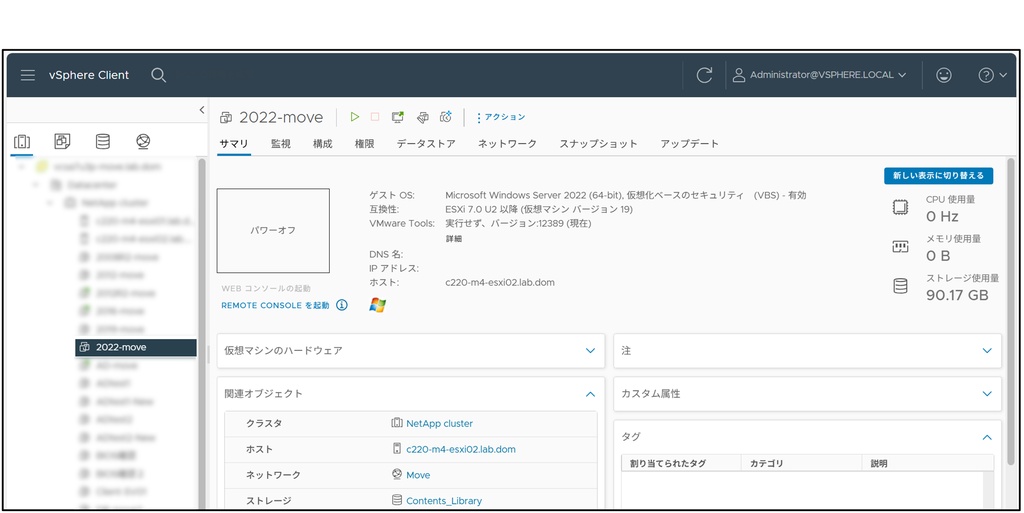Viewport: 1024px width, 513px height.
Task: Expand the 仮想マシンのハードウェア panel
Action: tap(590, 351)
